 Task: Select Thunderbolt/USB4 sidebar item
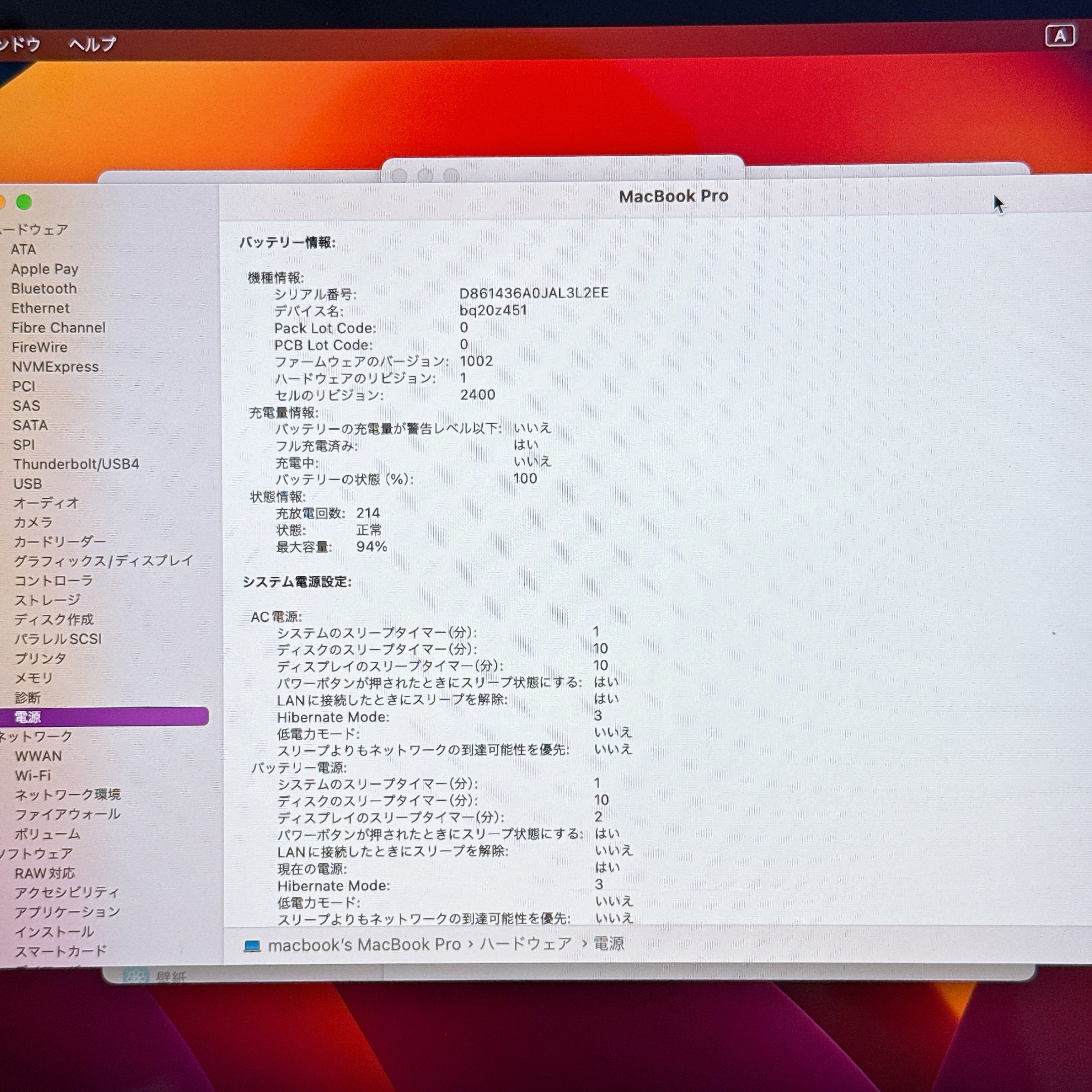point(76,464)
